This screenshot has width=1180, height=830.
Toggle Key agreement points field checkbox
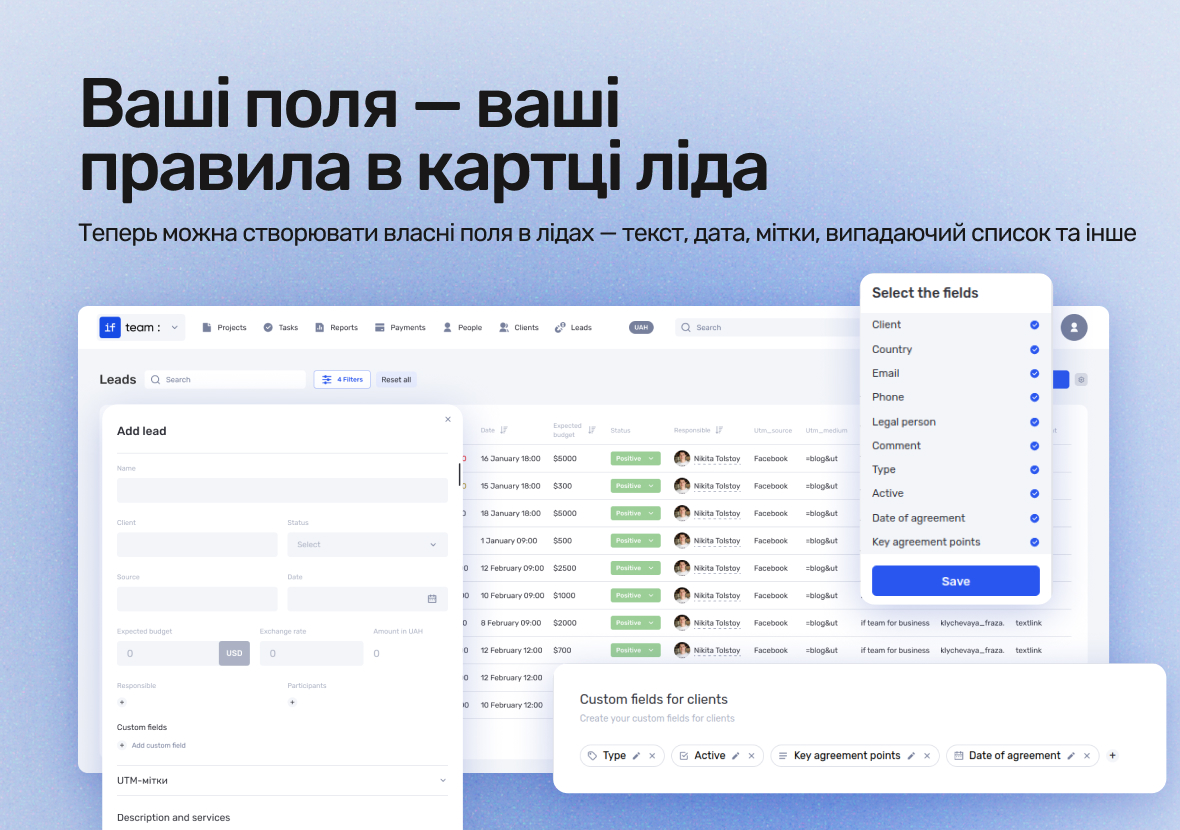coord(1035,542)
